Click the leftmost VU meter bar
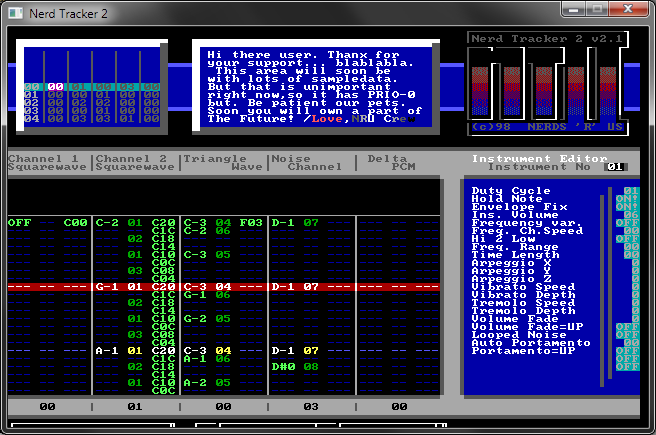The image size is (656, 435). [479, 91]
